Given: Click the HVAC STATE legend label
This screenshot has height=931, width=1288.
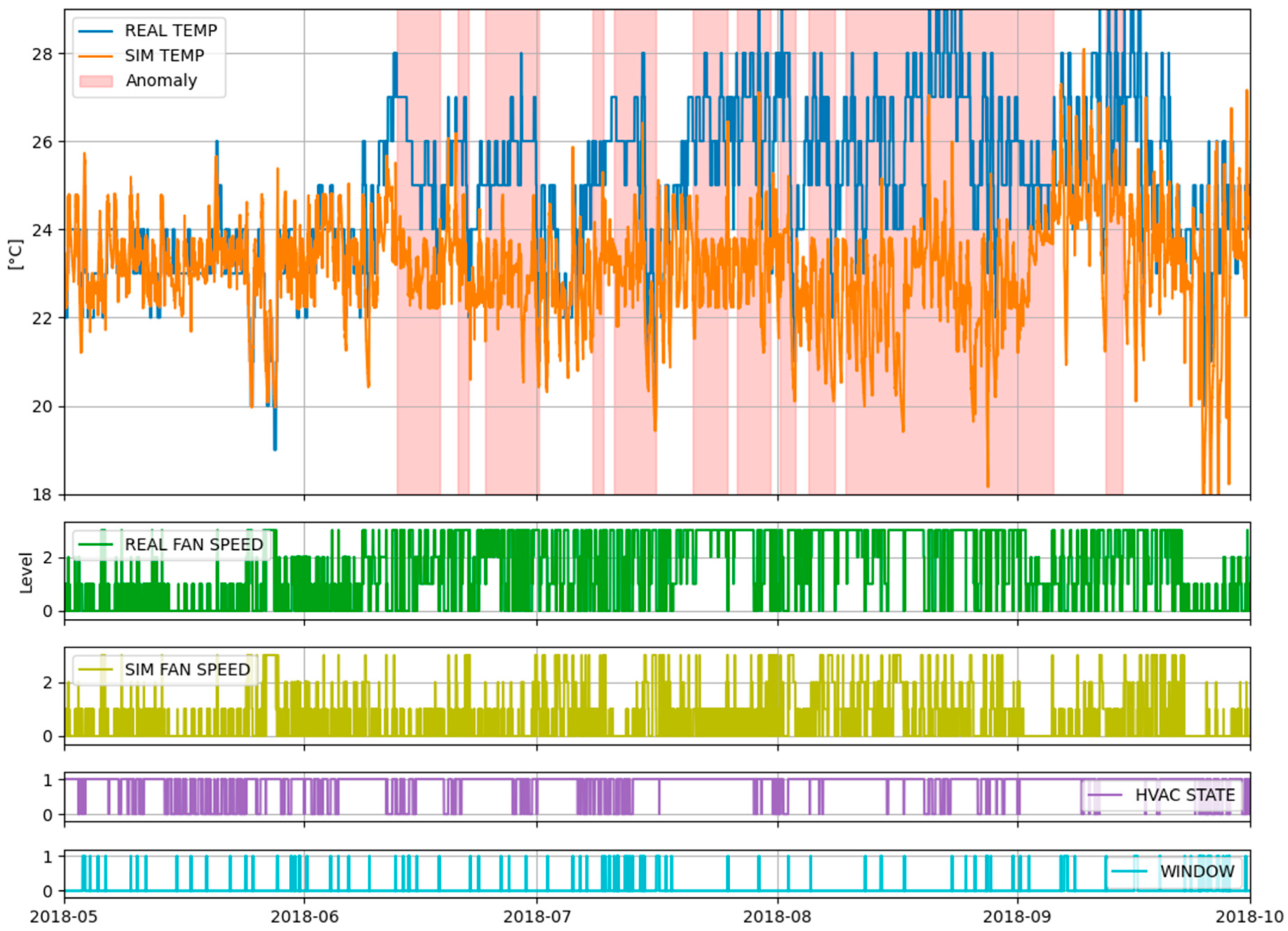Looking at the screenshot, I should [x=1185, y=795].
